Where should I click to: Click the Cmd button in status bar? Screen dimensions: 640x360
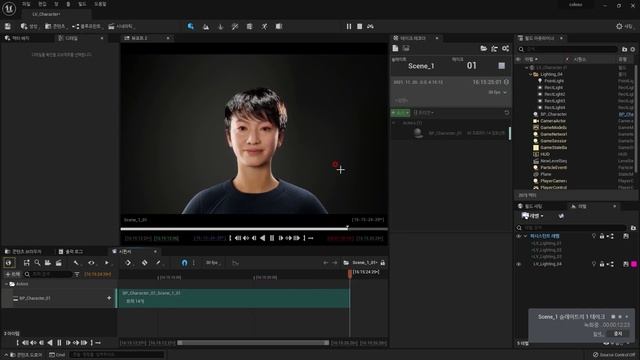(x=57, y=355)
